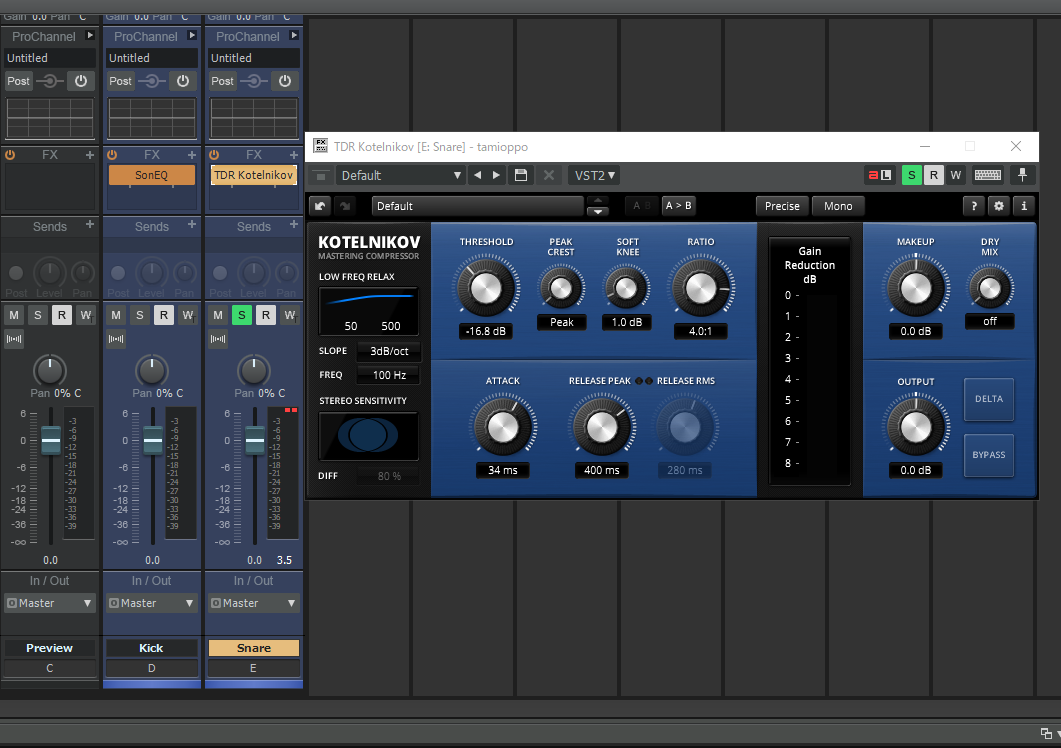Screen dimensions: 1061x748
Task: Click the compressor BYPASS button
Action: pyautogui.click(x=988, y=455)
